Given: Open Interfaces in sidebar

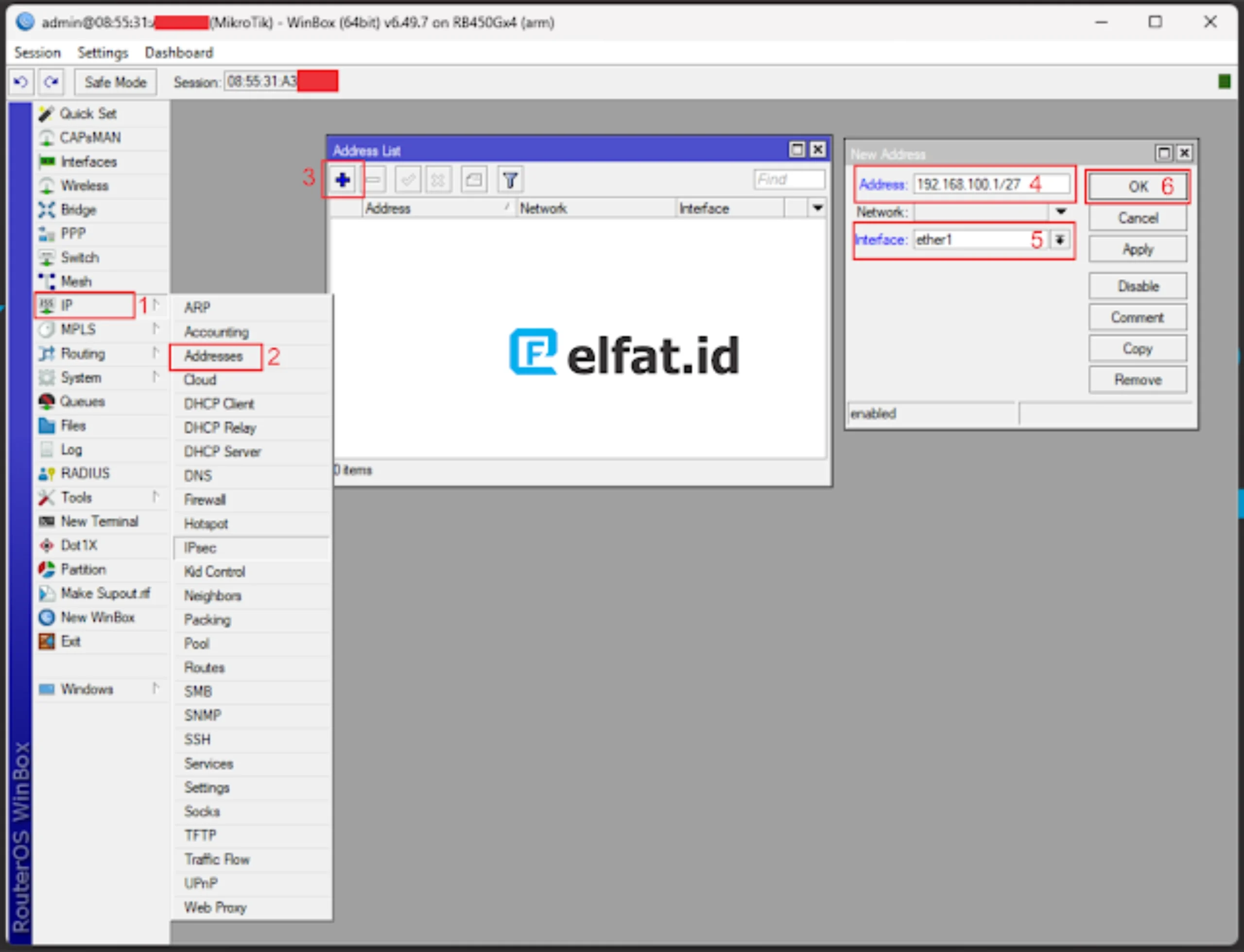Looking at the screenshot, I should click(101, 161).
